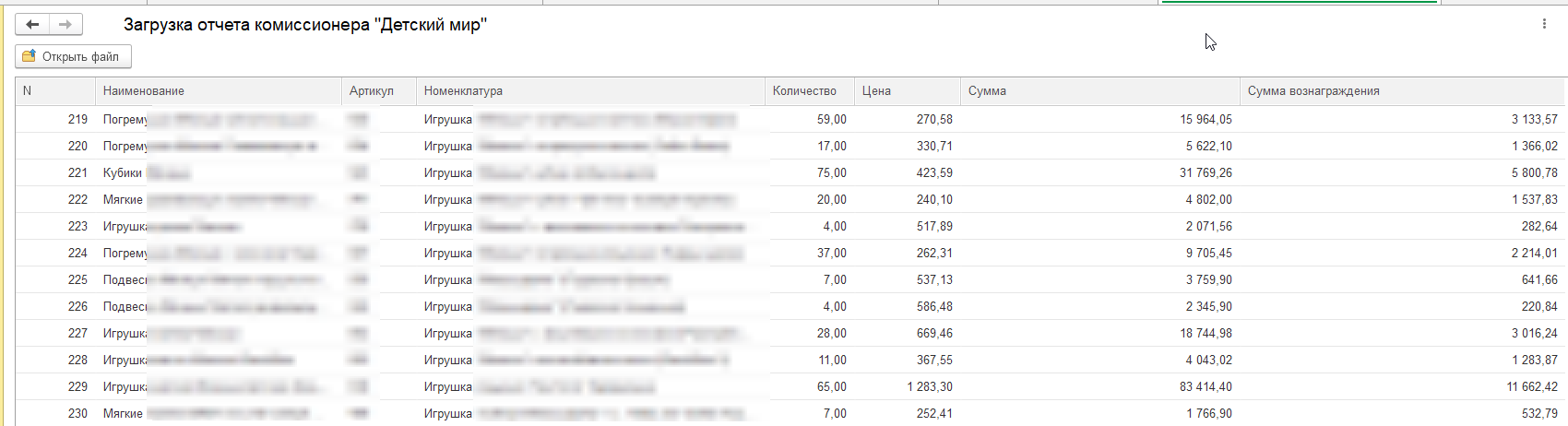The height and width of the screenshot is (426, 1568).
Task: Click the Открыть файл button
Action: coord(73,56)
